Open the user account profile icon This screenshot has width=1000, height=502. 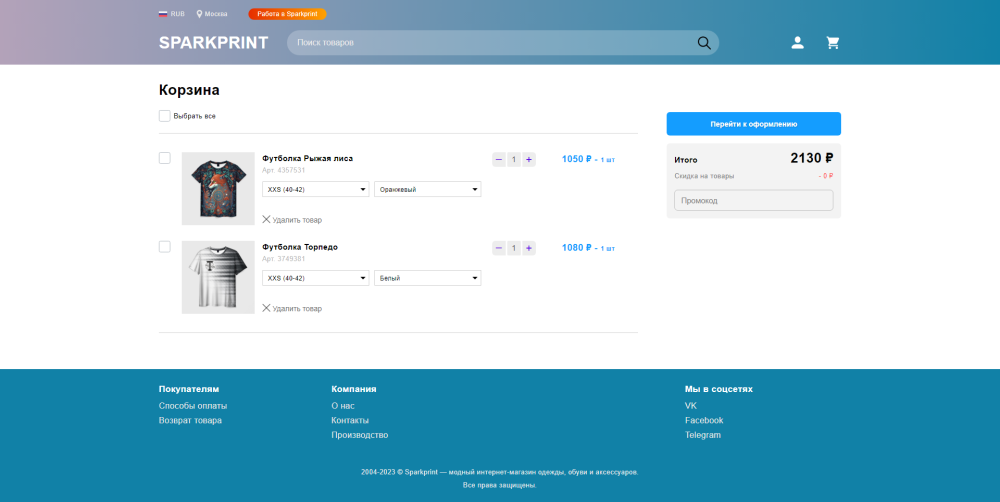[x=797, y=43]
